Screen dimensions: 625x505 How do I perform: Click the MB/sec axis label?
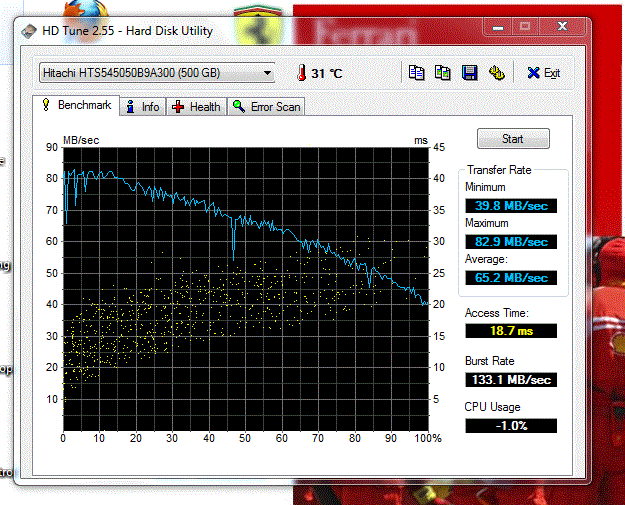81,140
